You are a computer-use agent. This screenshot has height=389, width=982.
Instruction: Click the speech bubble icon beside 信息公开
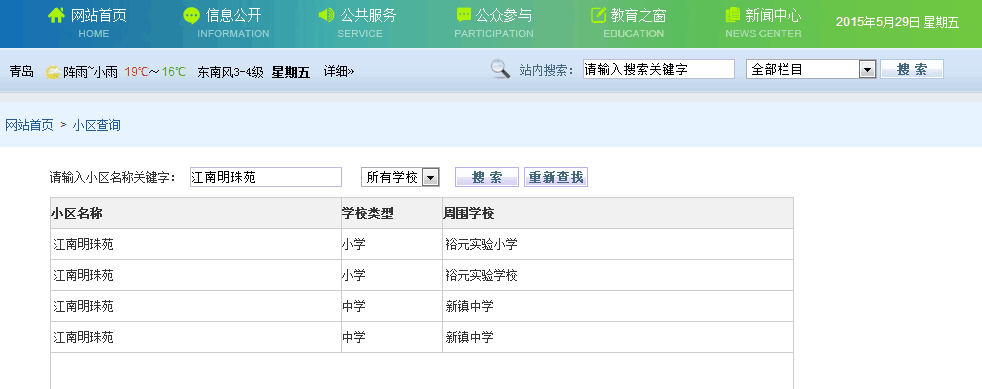[x=191, y=16]
